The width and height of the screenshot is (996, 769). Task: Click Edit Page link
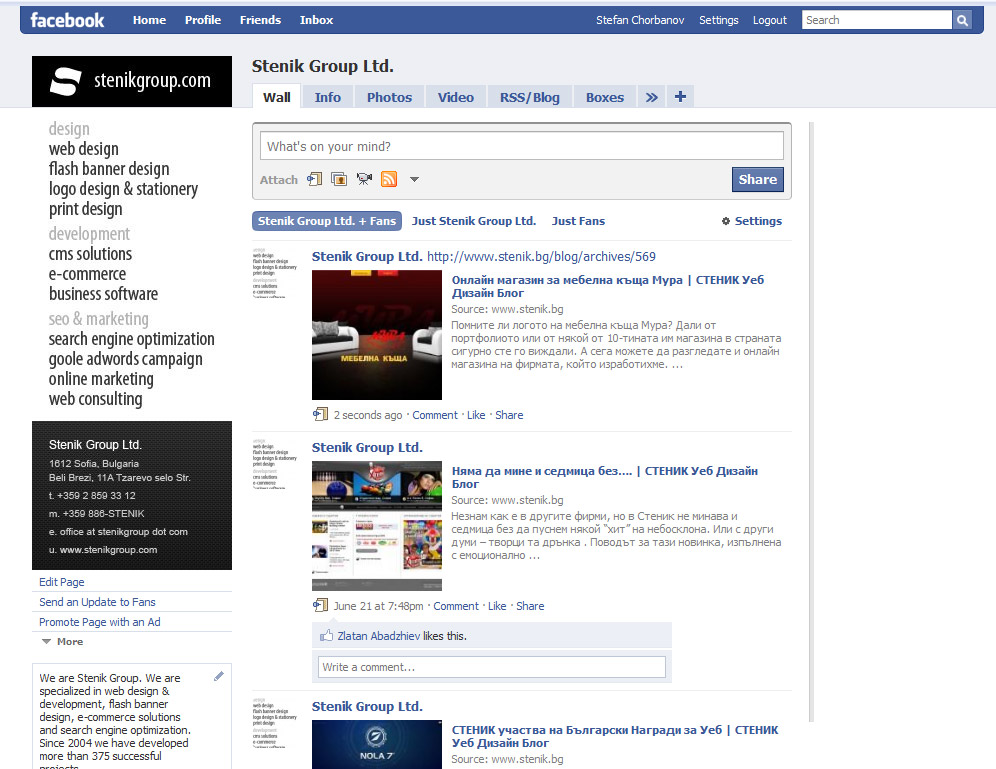(62, 582)
